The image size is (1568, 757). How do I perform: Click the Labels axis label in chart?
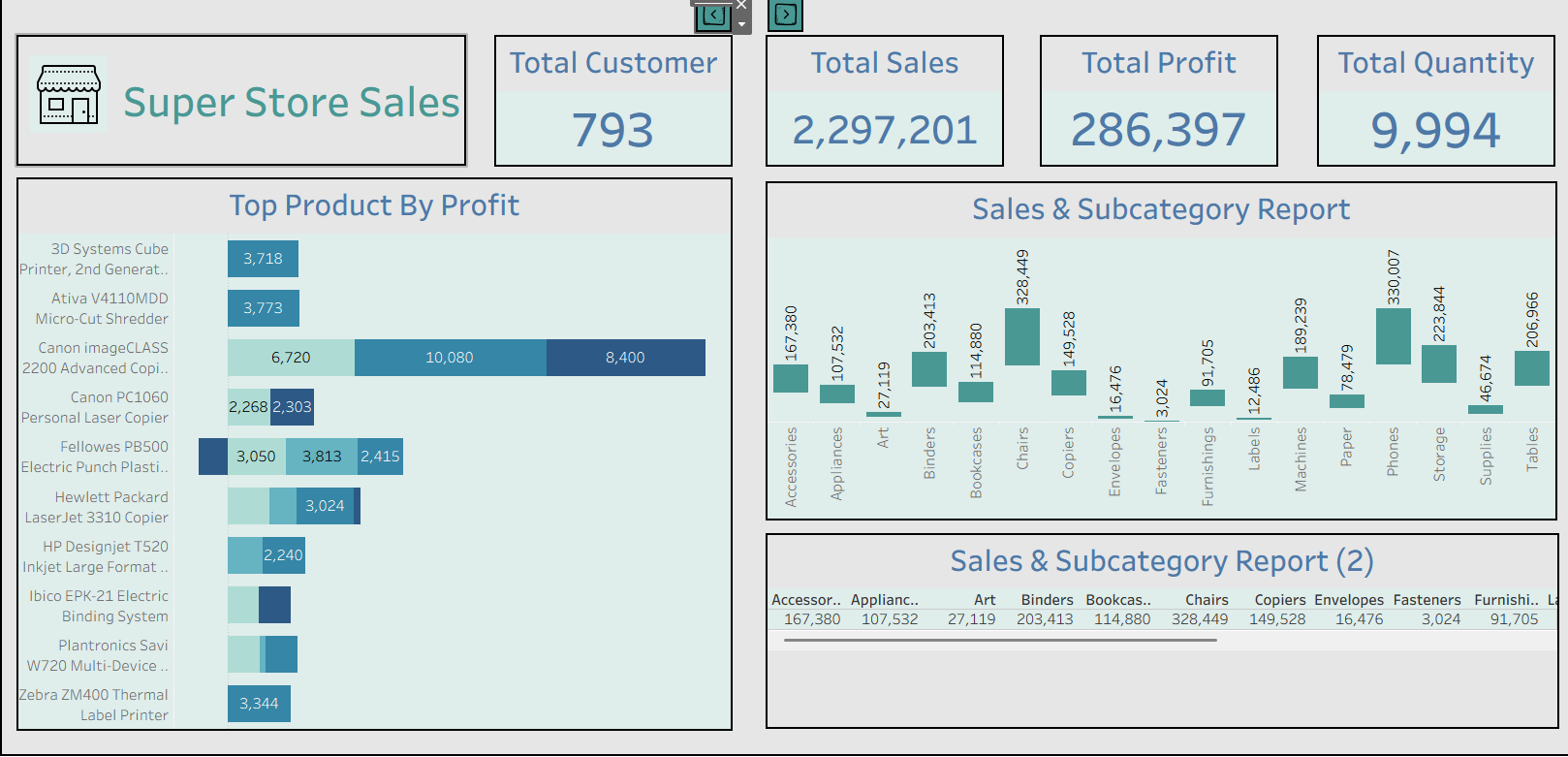[x=1254, y=449]
